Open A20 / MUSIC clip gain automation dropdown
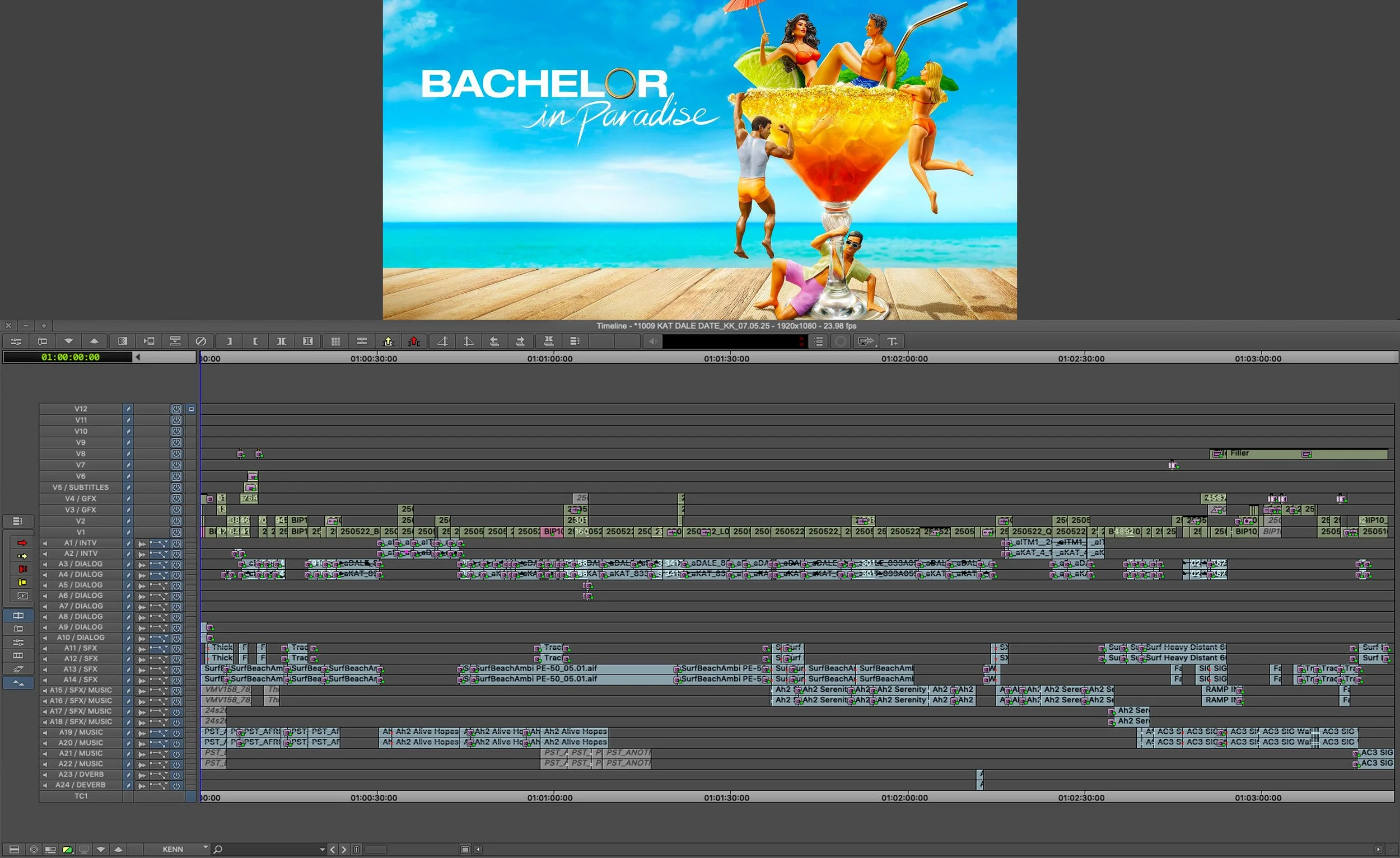The image size is (1400, 858). coord(159,743)
